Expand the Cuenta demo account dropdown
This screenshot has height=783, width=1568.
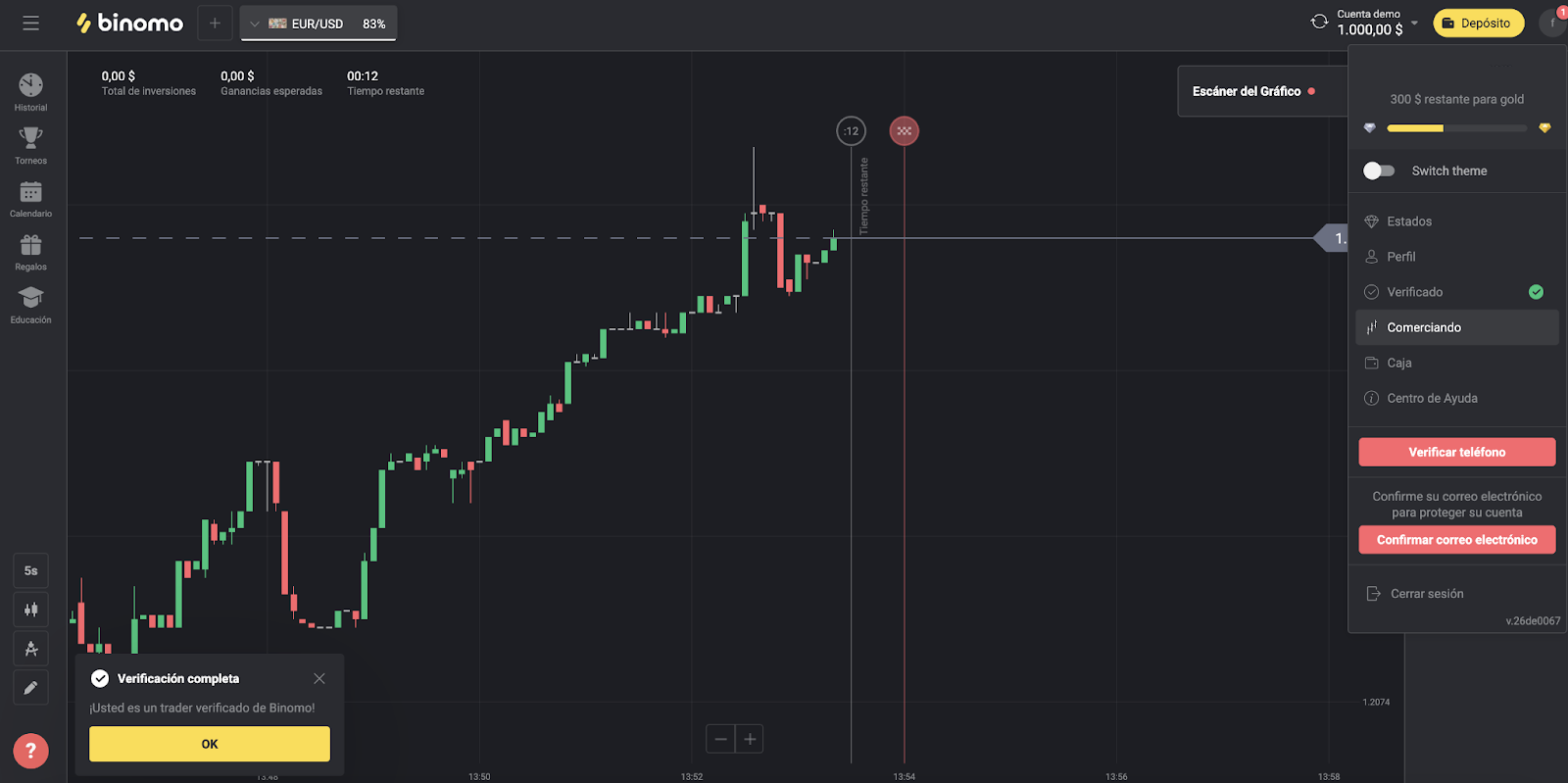pyautogui.click(x=1414, y=24)
